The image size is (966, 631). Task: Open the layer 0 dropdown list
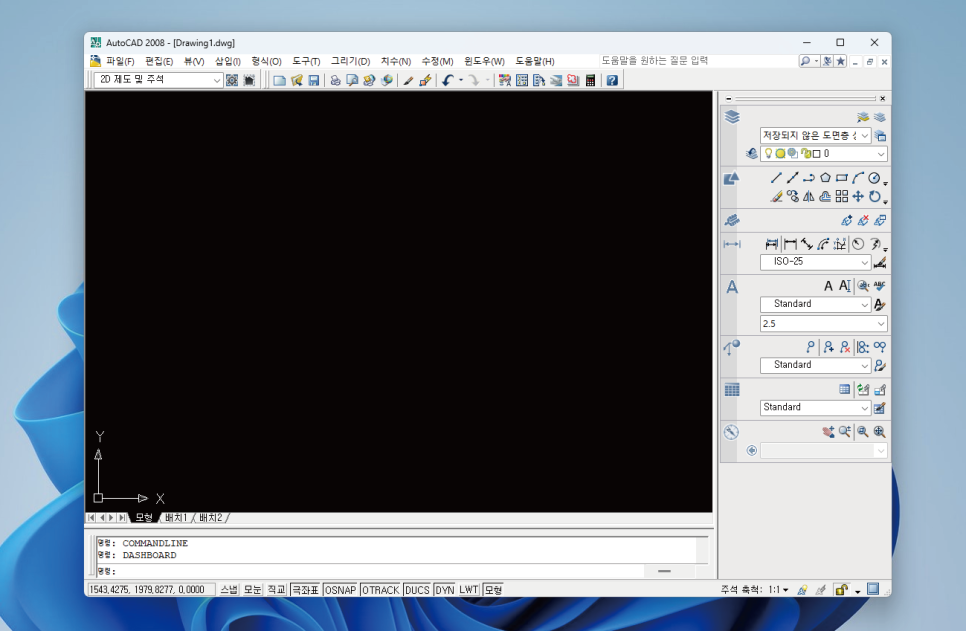click(x=824, y=153)
